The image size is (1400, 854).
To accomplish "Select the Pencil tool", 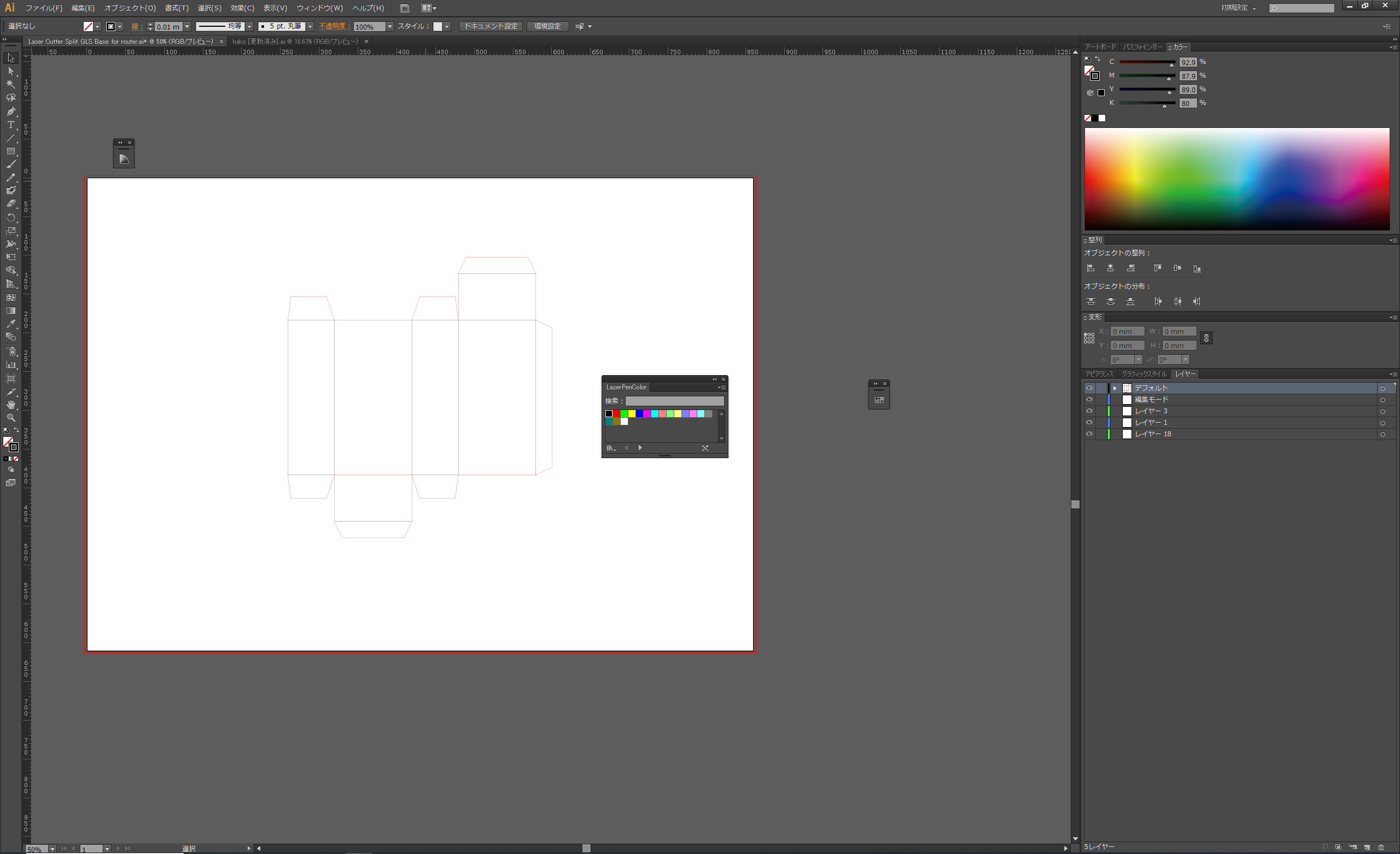I will [x=11, y=177].
